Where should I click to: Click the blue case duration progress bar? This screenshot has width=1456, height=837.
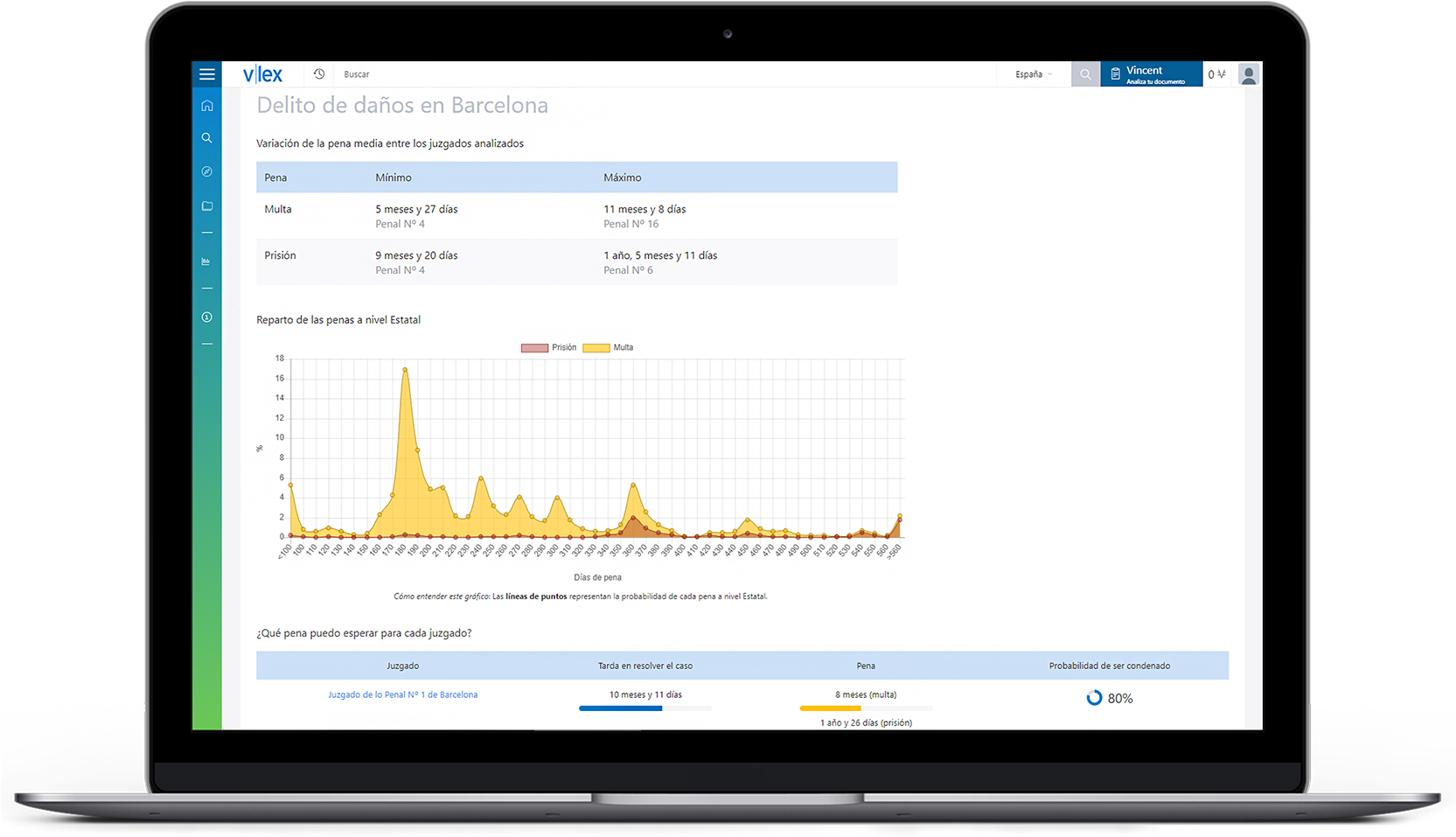[x=621, y=708]
